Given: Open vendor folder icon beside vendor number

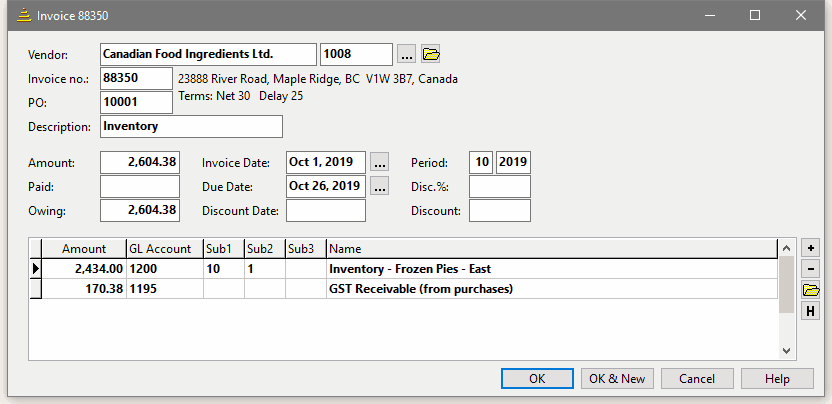Looking at the screenshot, I should click(431, 54).
